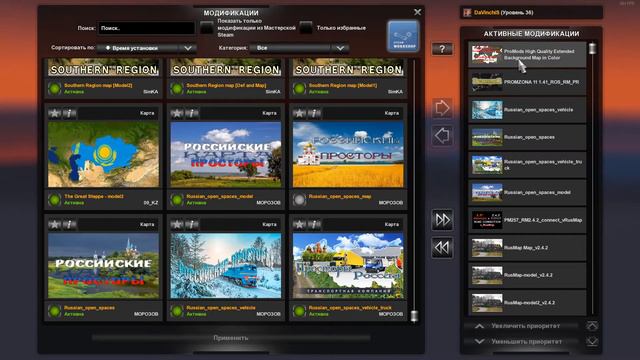The height and width of the screenshot is (360, 640).
Task: Click the player profile icon by DaVinchi5
Action: tap(467, 13)
